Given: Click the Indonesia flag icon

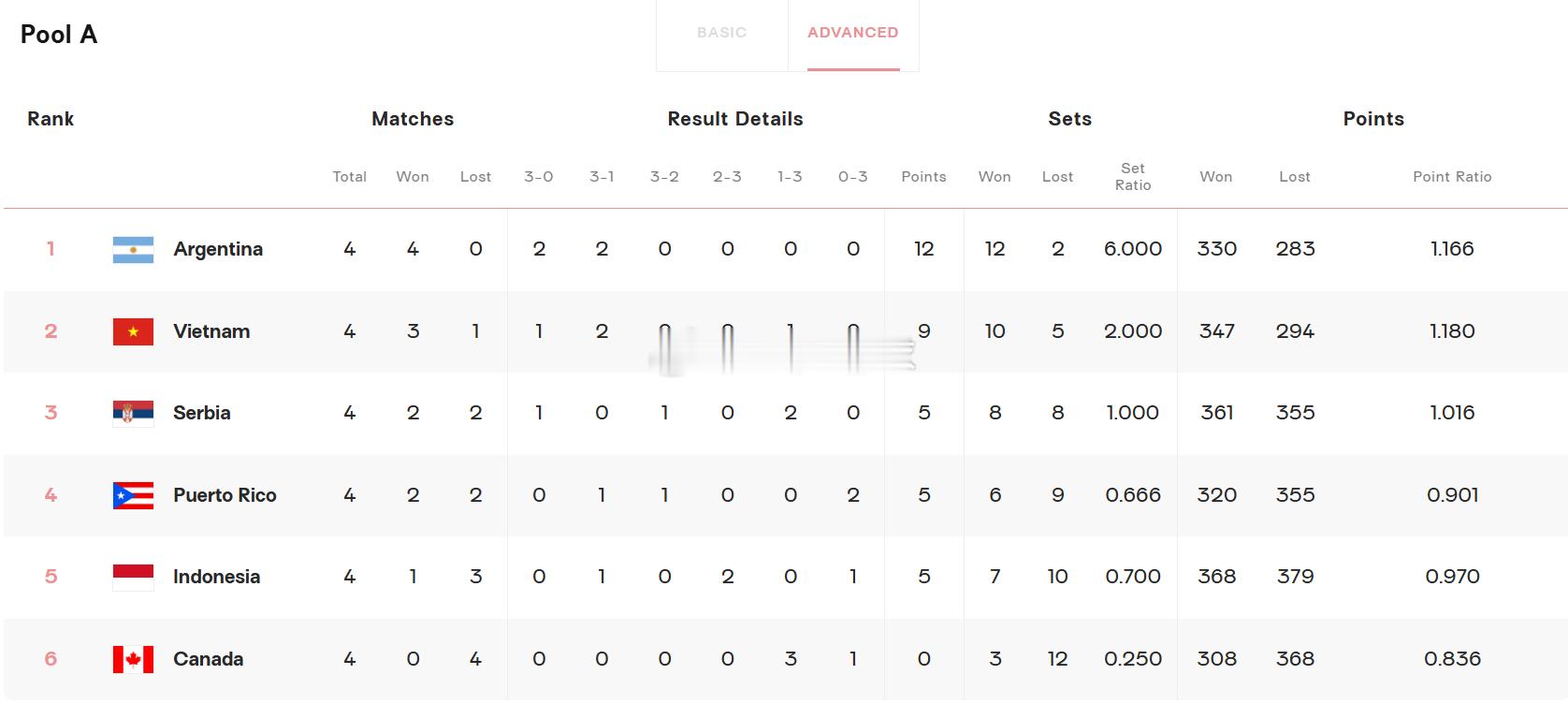Looking at the screenshot, I should 133,577.
